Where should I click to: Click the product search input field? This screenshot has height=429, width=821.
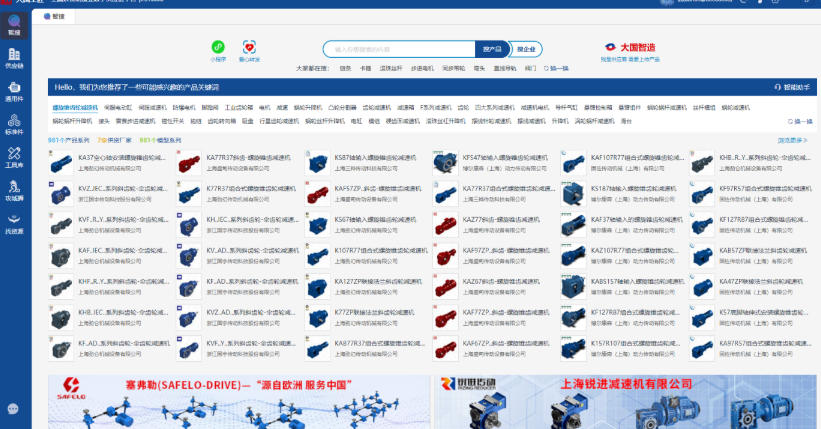coord(398,48)
